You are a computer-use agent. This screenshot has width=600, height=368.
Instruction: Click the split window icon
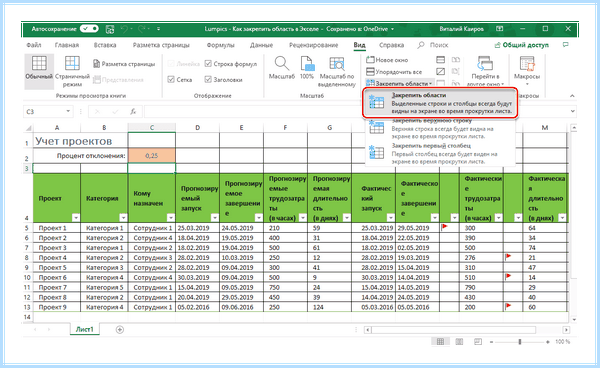[x=441, y=60]
